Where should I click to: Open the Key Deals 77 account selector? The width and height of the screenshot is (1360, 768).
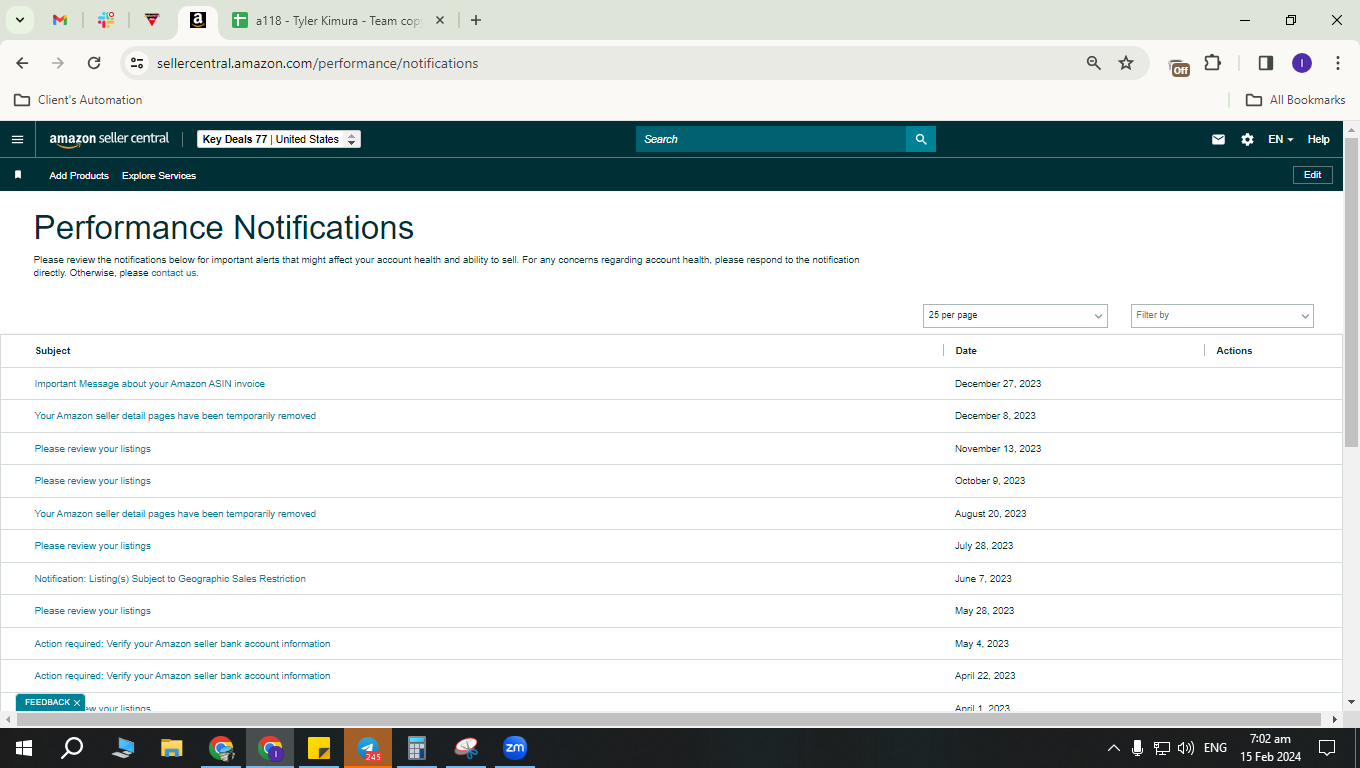(279, 139)
